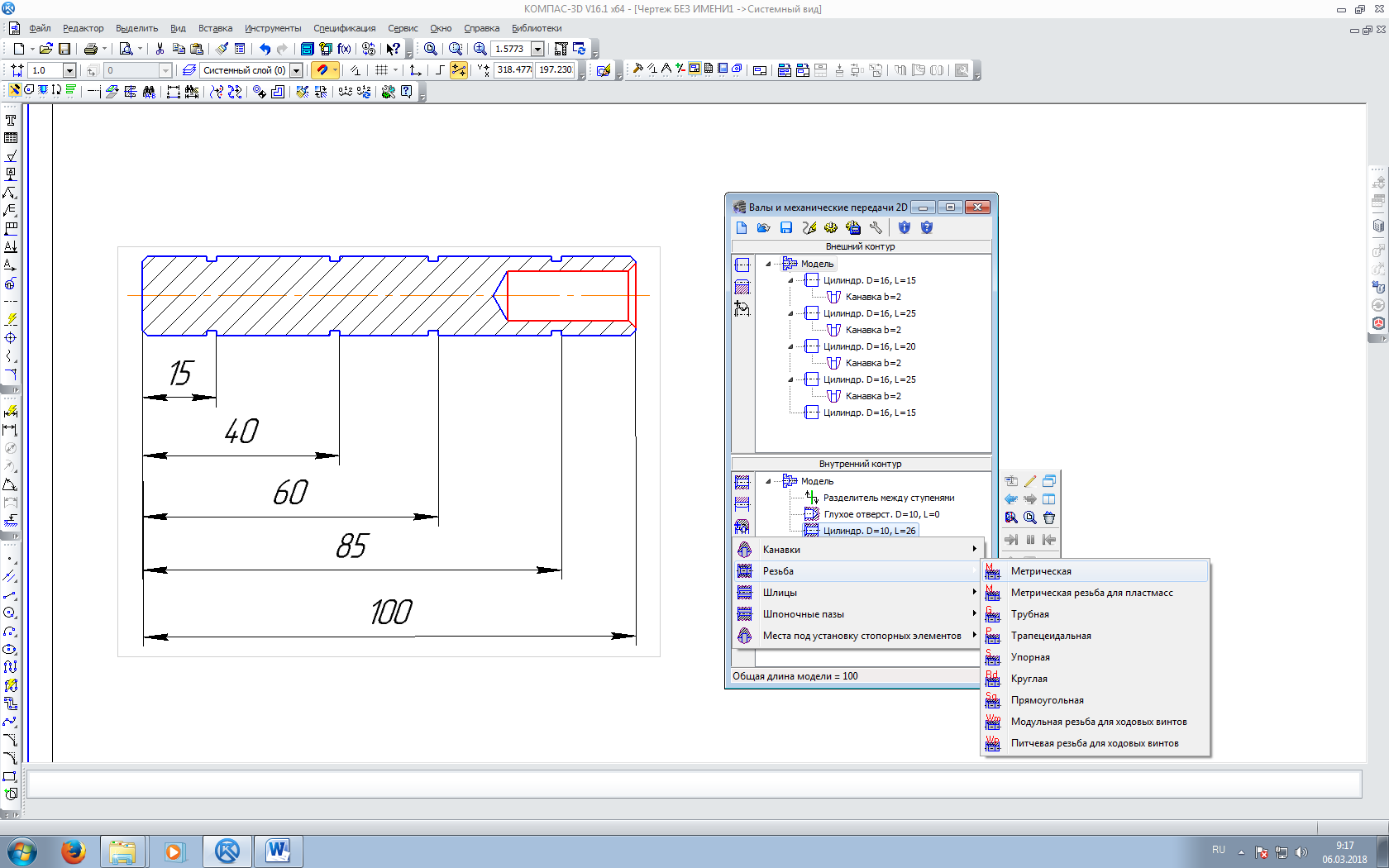Toggle the orthogonal drawing mode button
The width and height of the screenshot is (1389, 868).
[439, 70]
